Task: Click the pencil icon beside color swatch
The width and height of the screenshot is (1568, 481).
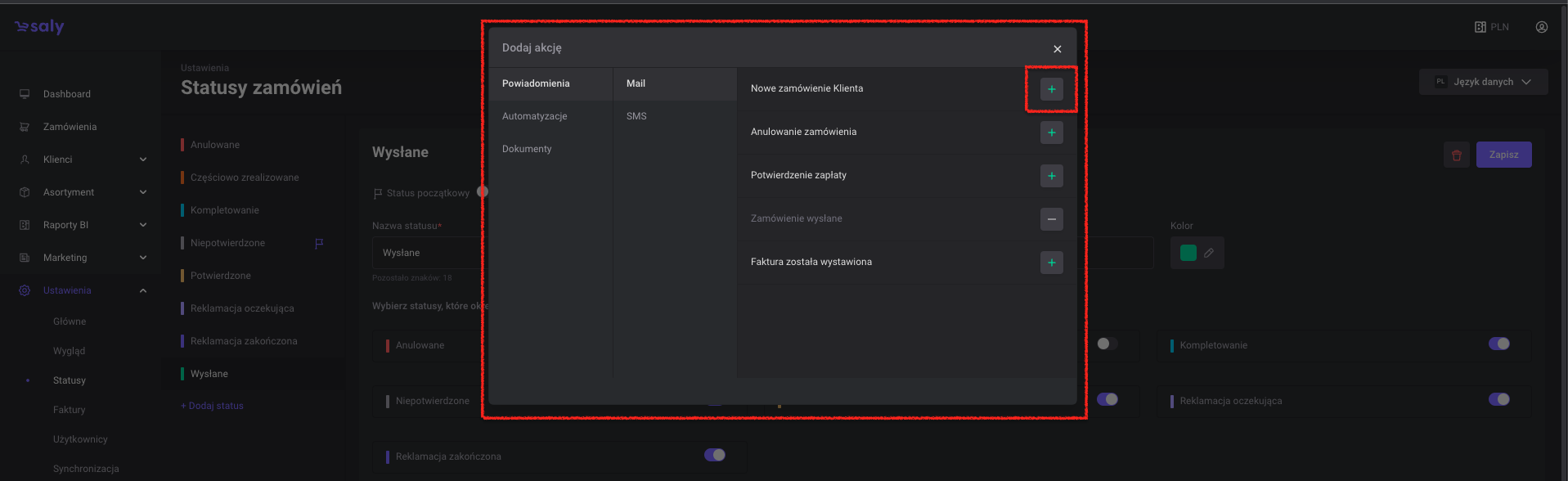Action: (1209, 253)
